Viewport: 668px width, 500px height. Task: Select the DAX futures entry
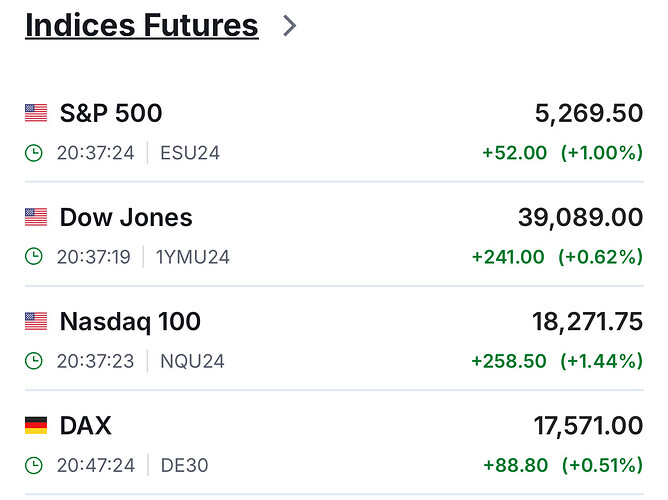pos(86,426)
